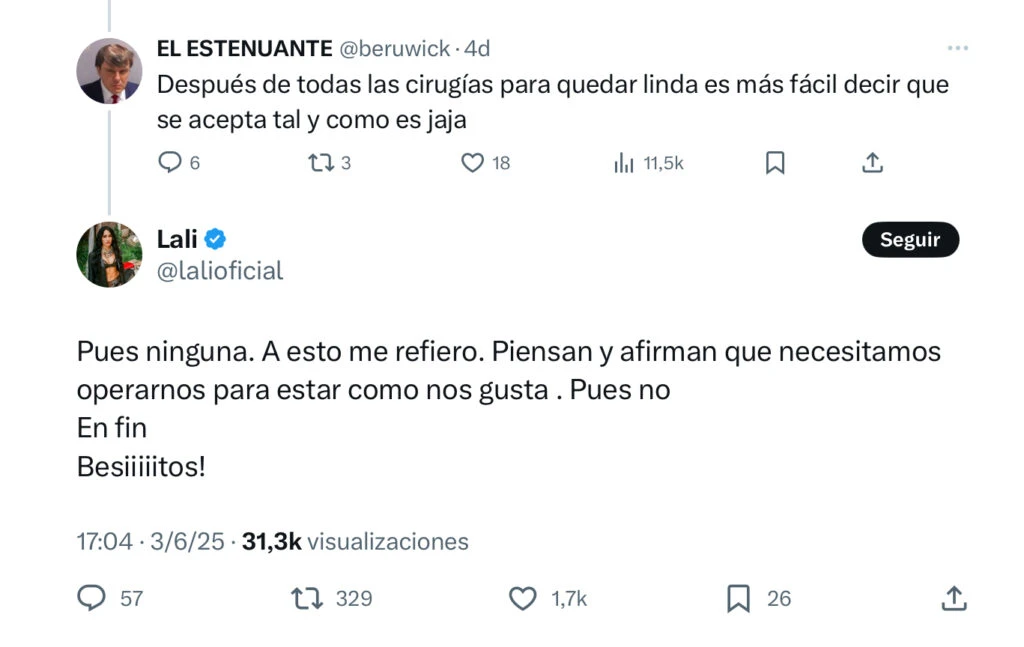Viewport: 1024px width, 647px height.
Task: Open the 17:04 · 3/6/25 timestamp
Action: 152,541
